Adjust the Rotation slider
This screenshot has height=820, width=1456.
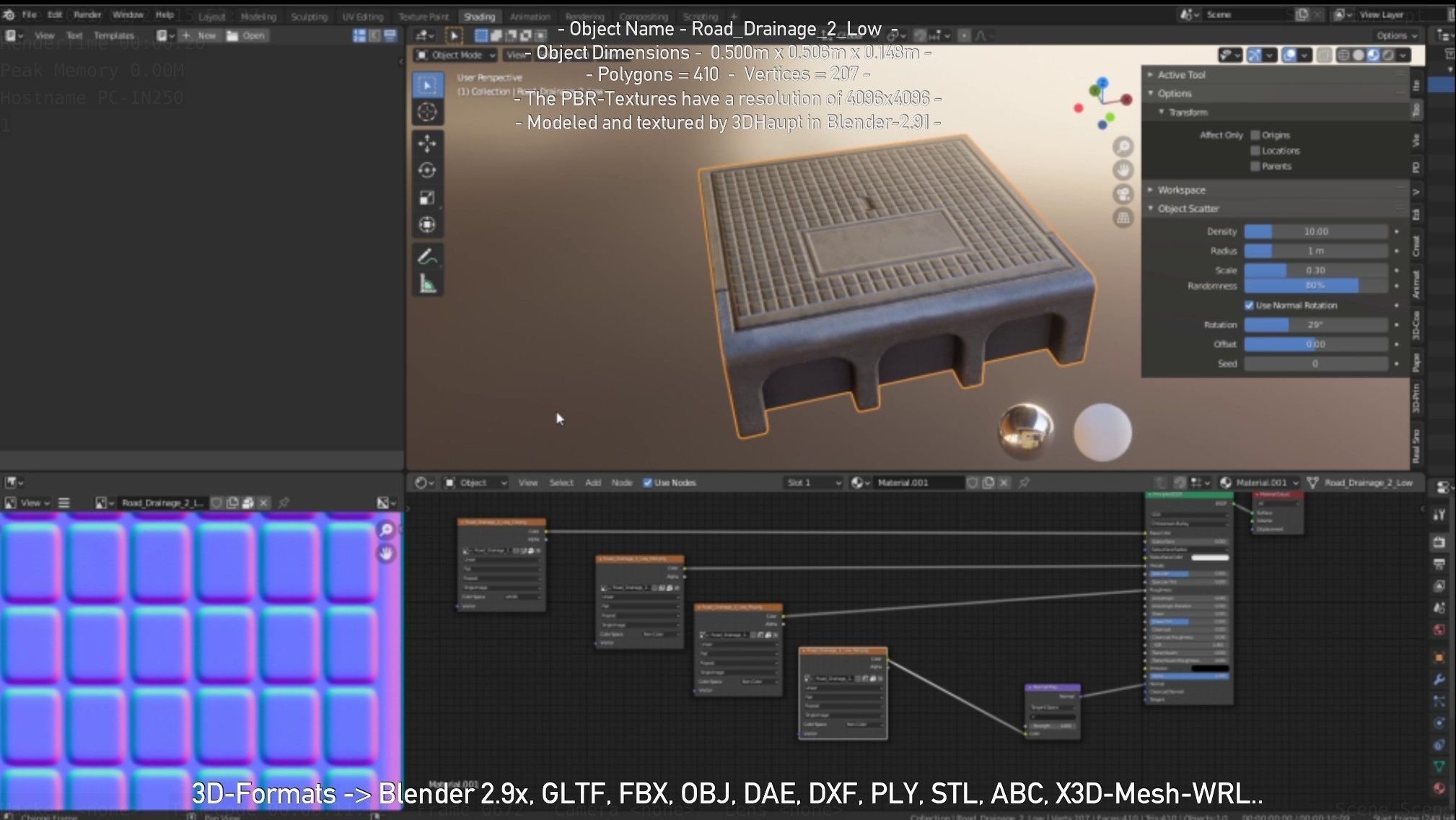pos(1316,325)
